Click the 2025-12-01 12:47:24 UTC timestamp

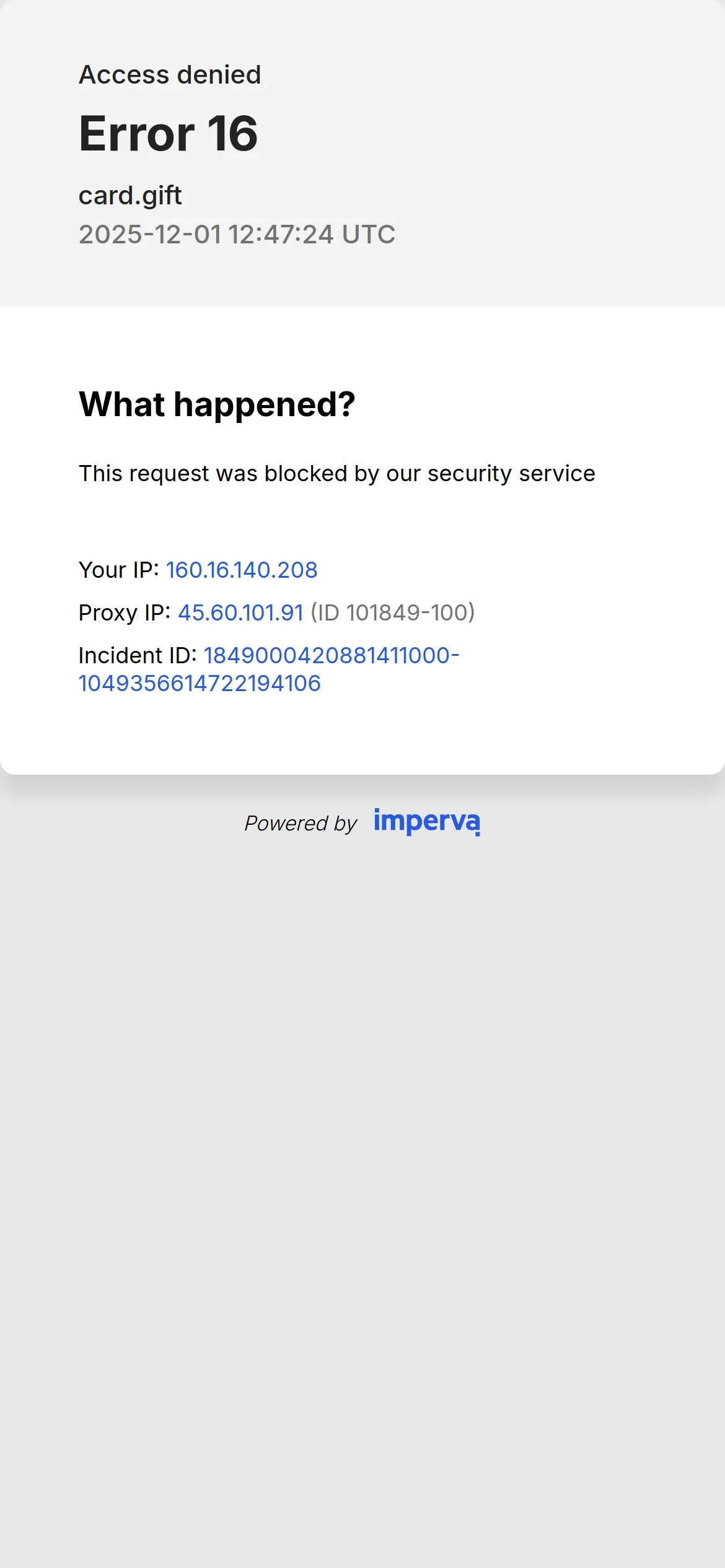(237, 235)
